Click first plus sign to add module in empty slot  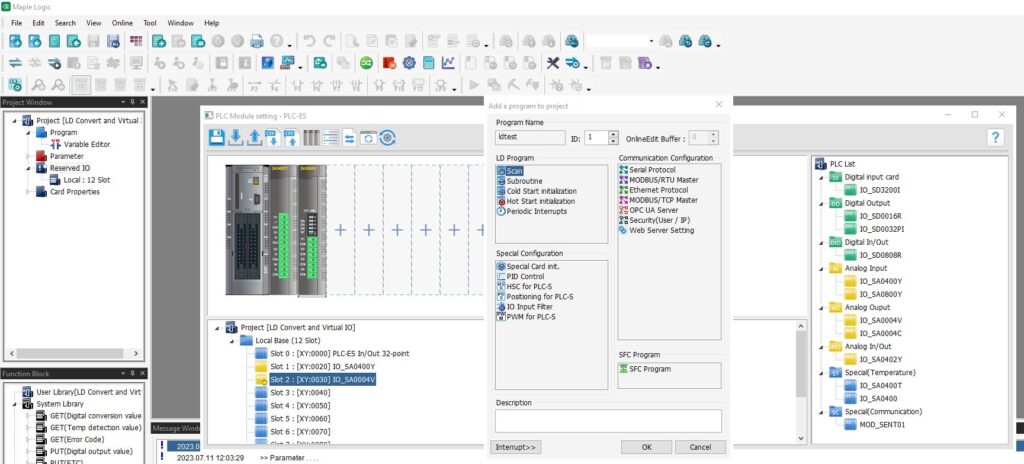pos(340,229)
